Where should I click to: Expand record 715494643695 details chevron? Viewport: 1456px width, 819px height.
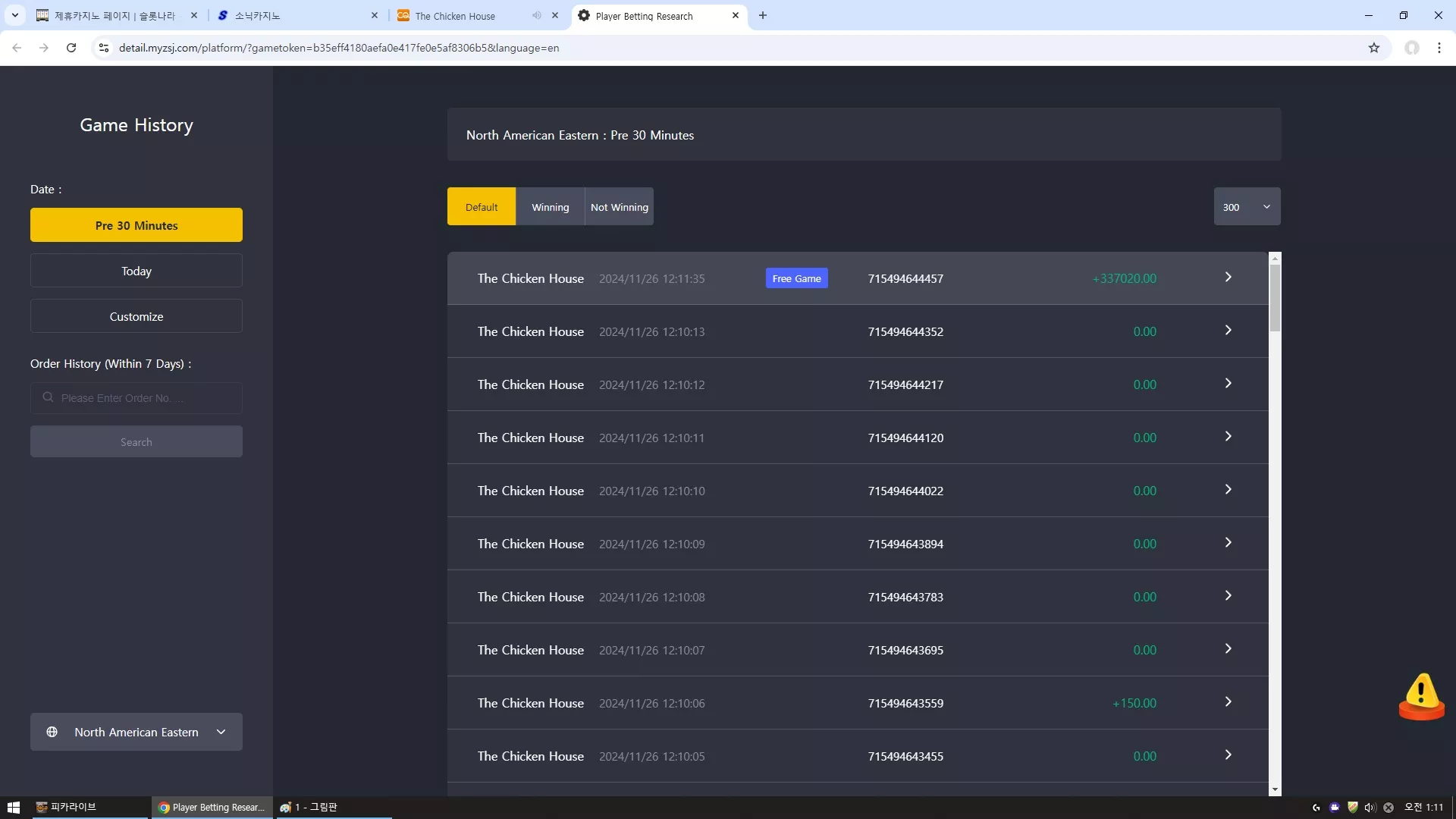1228,649
